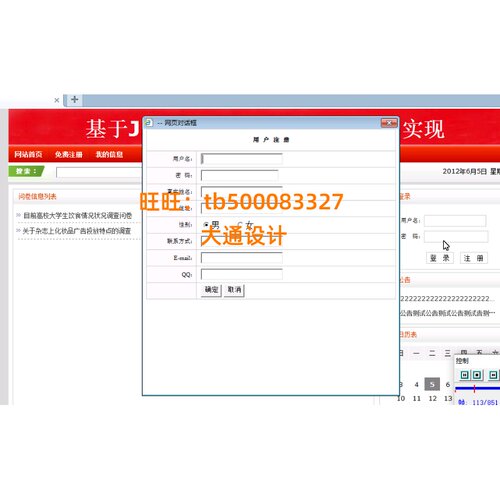Focus the QQ field in registration dialog
Viewport: 500px width, 500px height.
242,274
